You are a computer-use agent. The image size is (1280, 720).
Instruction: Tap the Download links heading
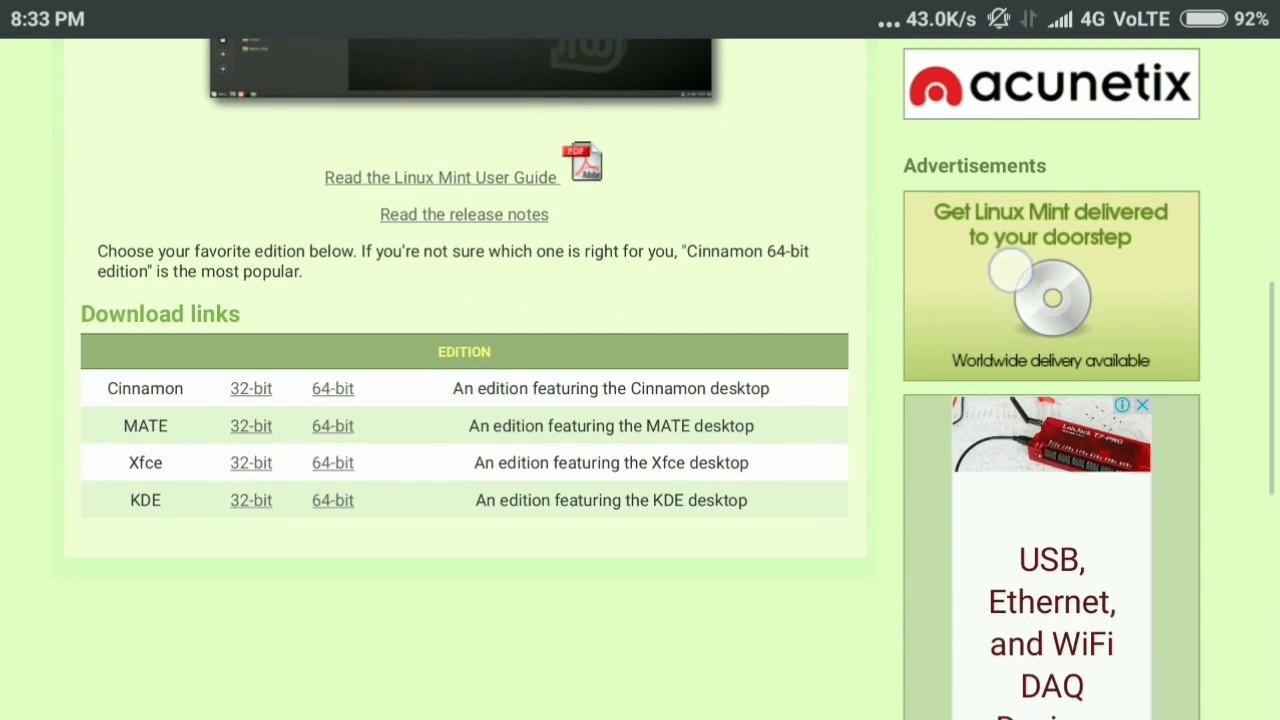[160, 314]
